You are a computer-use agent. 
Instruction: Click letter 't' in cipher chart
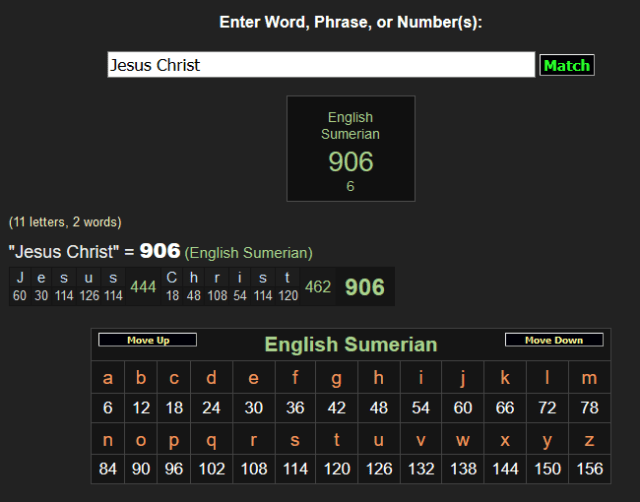(336, 438)
